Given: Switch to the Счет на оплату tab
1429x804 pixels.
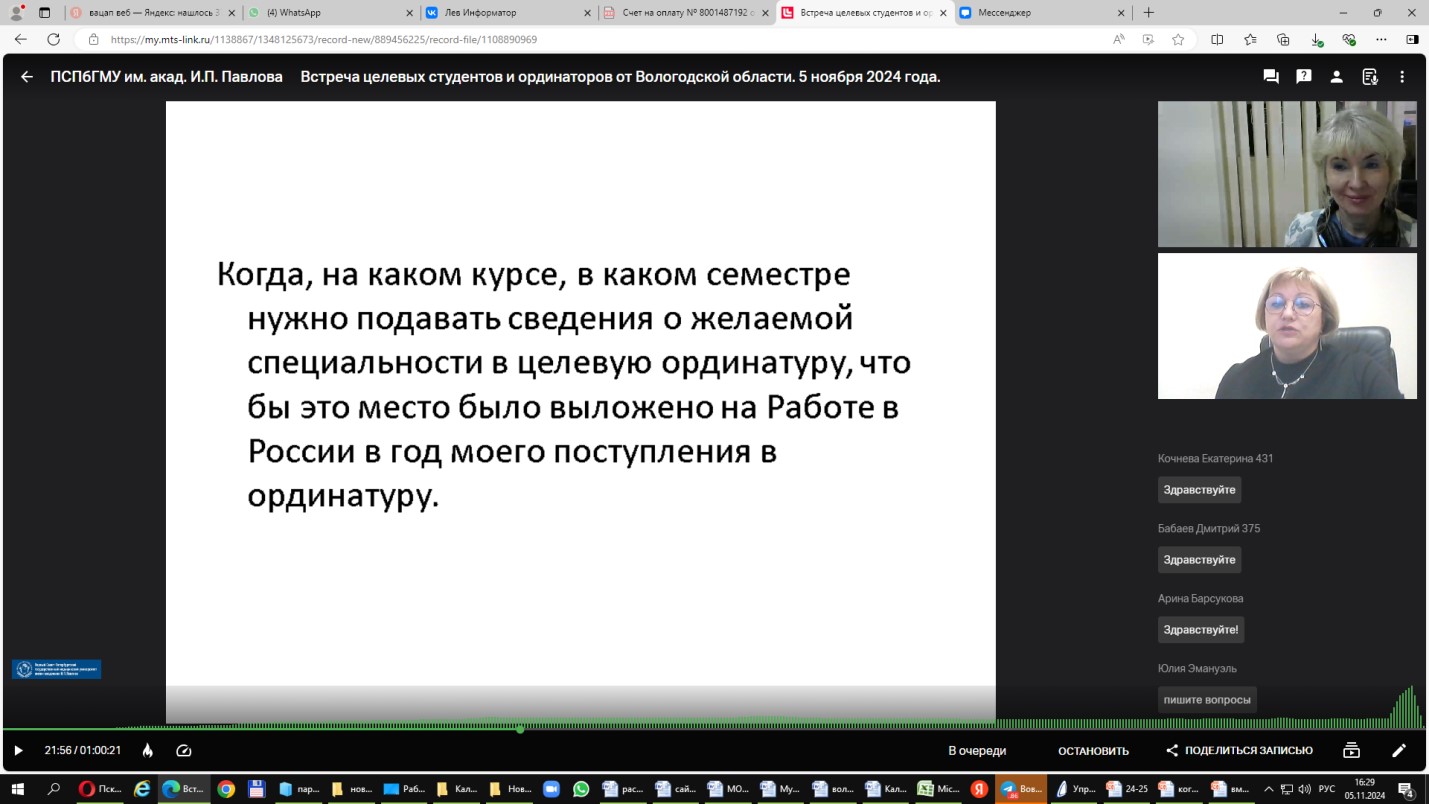Looking at the screenshot, I should [x=685, y=13].
